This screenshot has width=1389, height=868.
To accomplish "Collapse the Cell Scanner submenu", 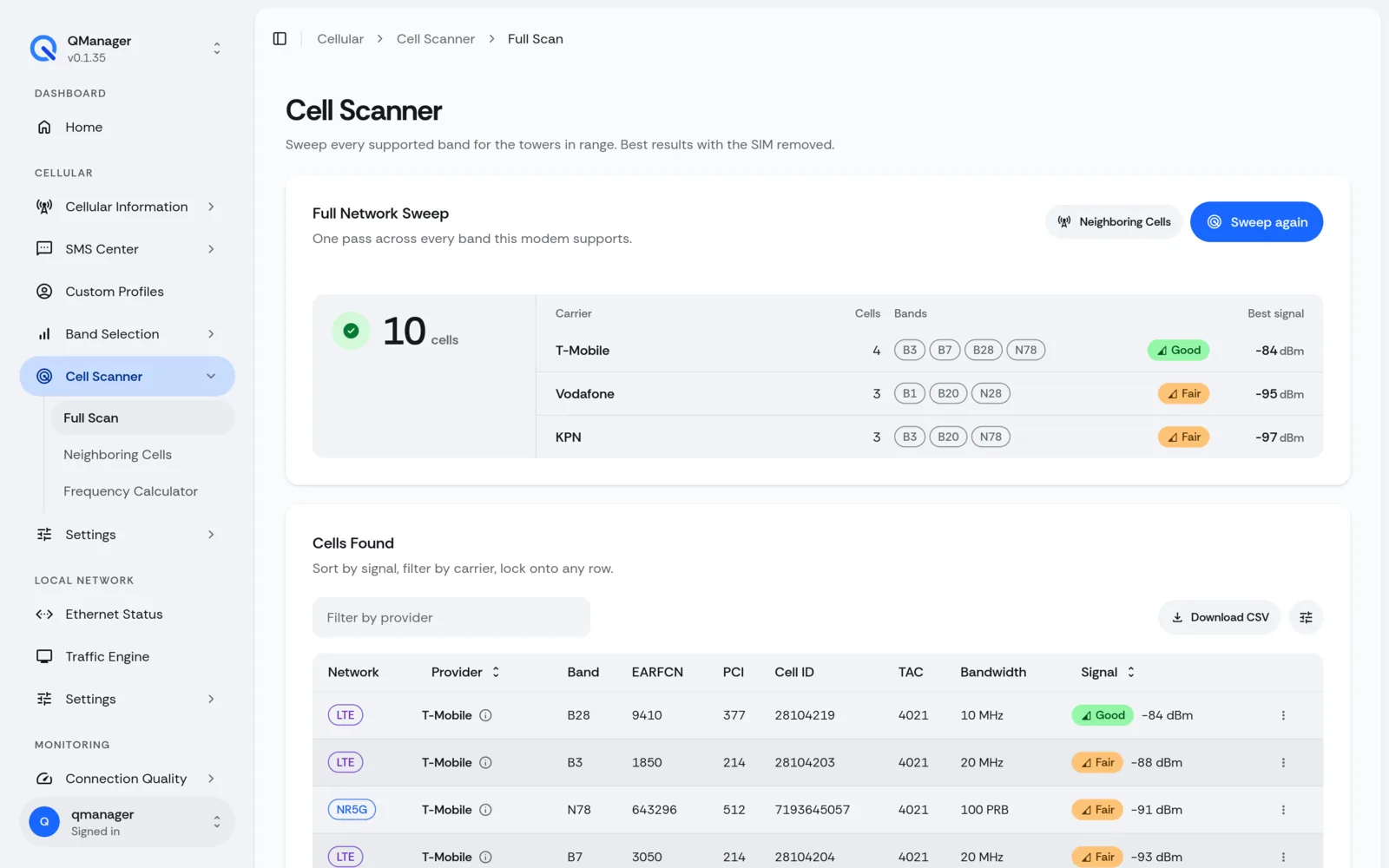I will click(127, 377).
